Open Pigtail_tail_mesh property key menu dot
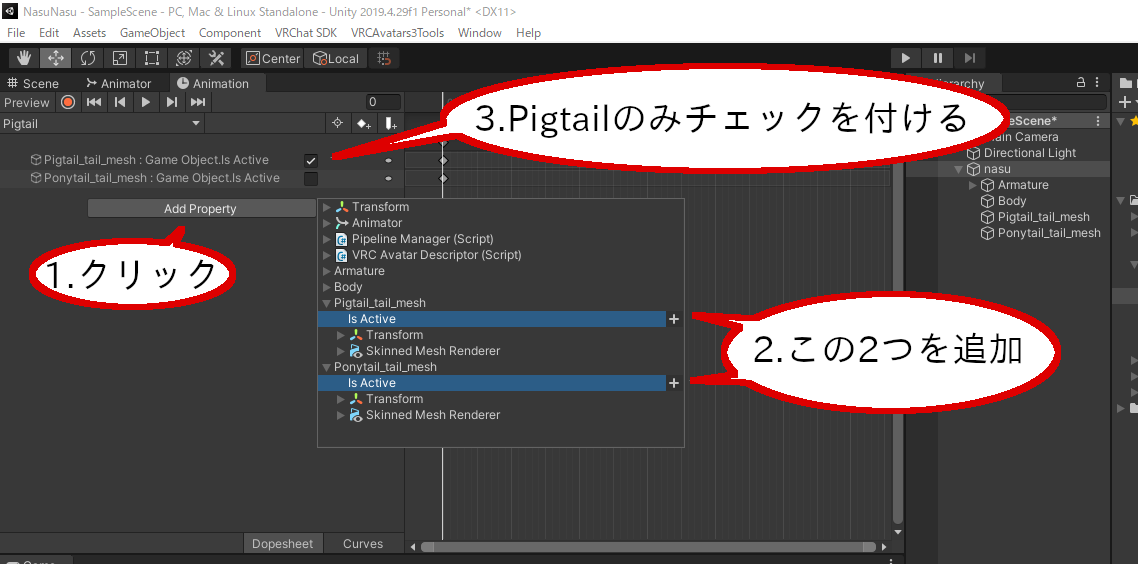 [x=388, y=160]
